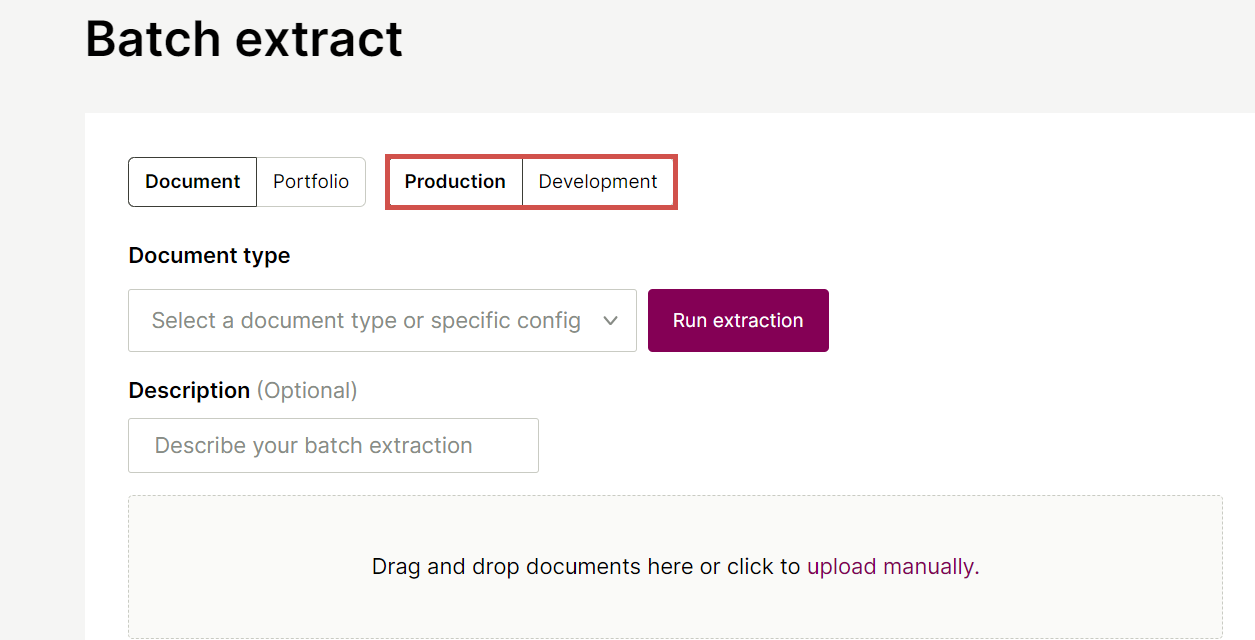Click the word 'Portfolio' beside Document

click(311, 182)
